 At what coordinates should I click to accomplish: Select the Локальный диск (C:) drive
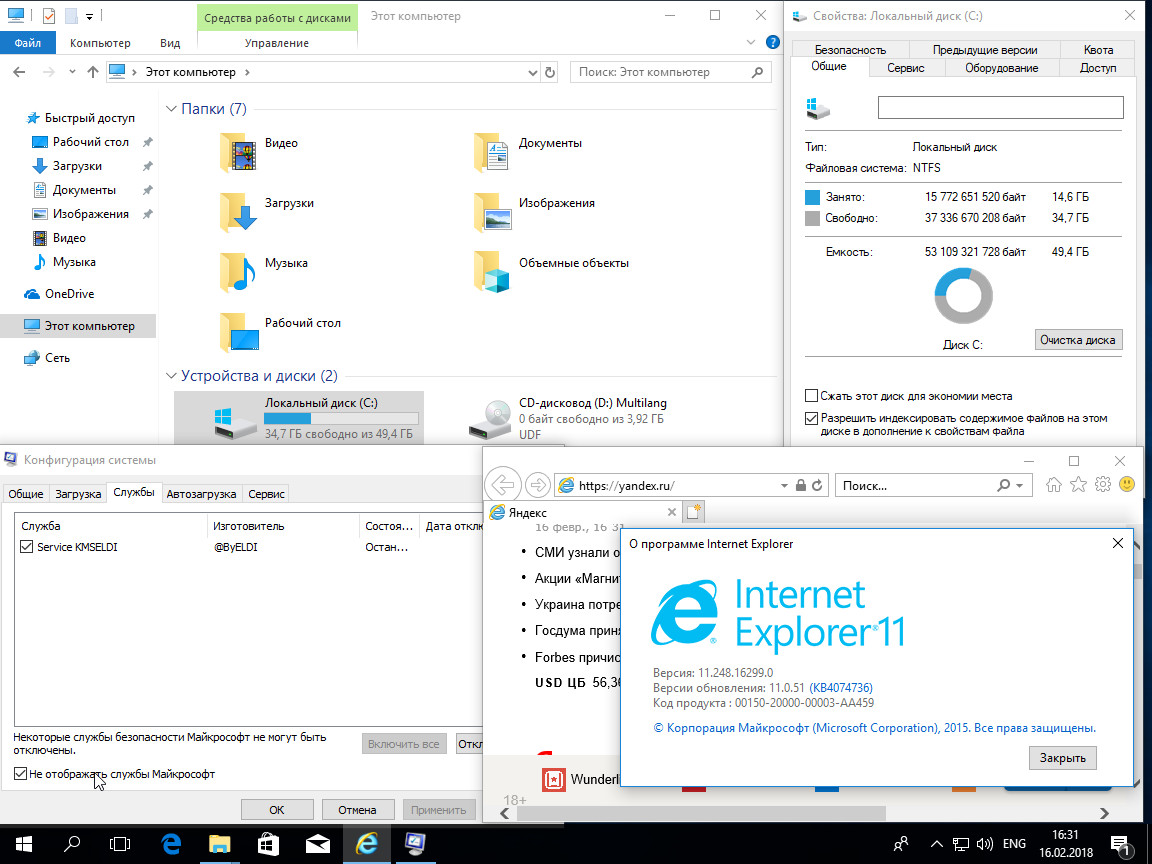click(x=299, y=418)
